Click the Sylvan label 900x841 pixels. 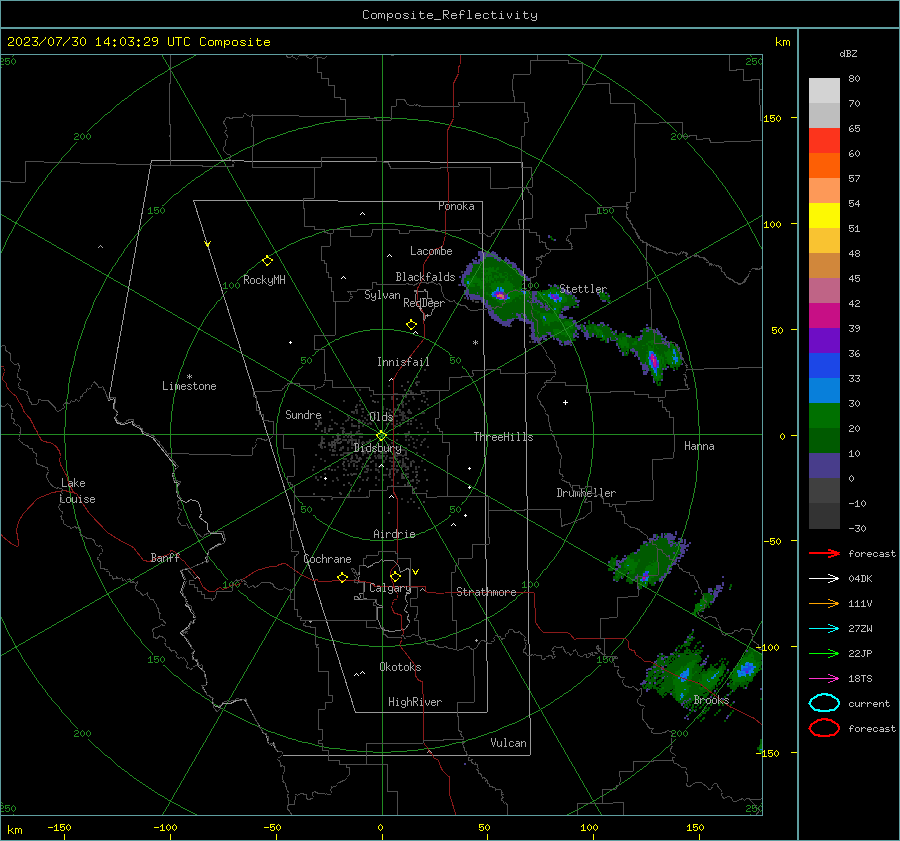[382, 295]
